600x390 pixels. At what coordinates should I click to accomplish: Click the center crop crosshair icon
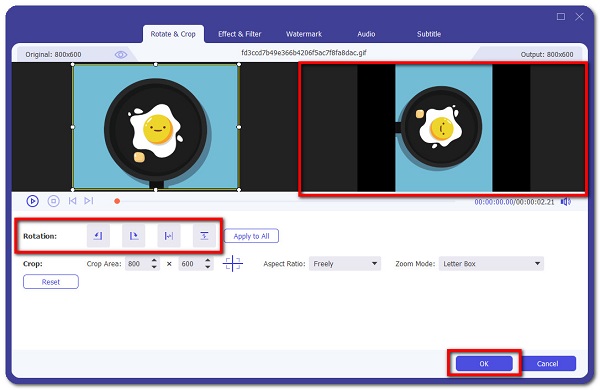(x=232, y=264)
